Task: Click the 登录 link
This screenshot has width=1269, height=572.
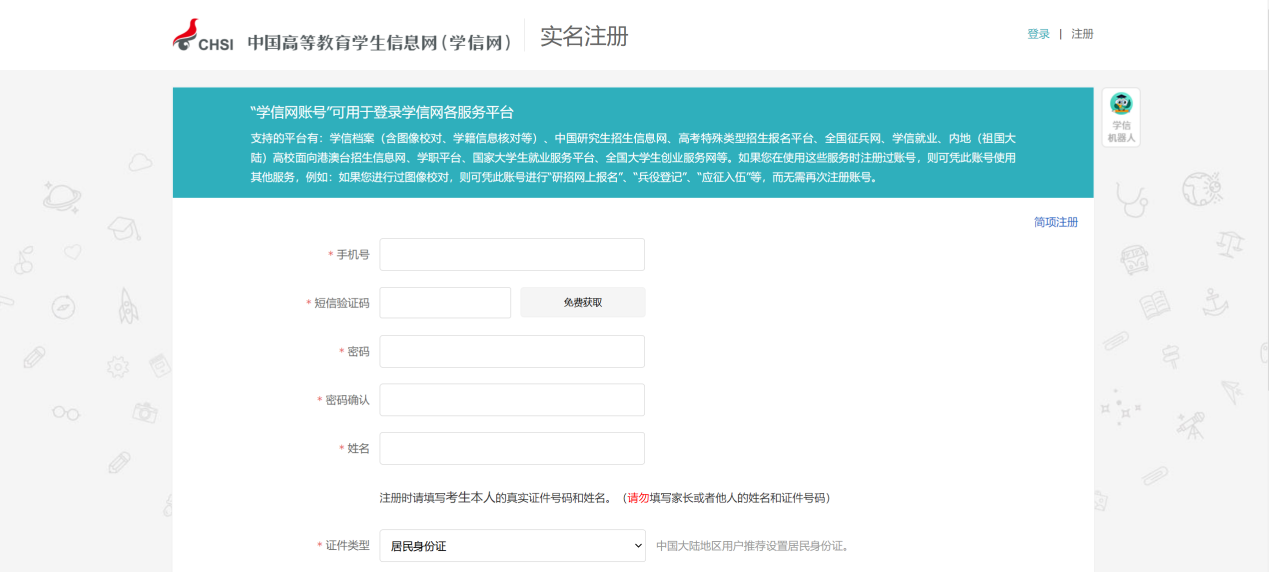Action: (x=1038, y=34)
